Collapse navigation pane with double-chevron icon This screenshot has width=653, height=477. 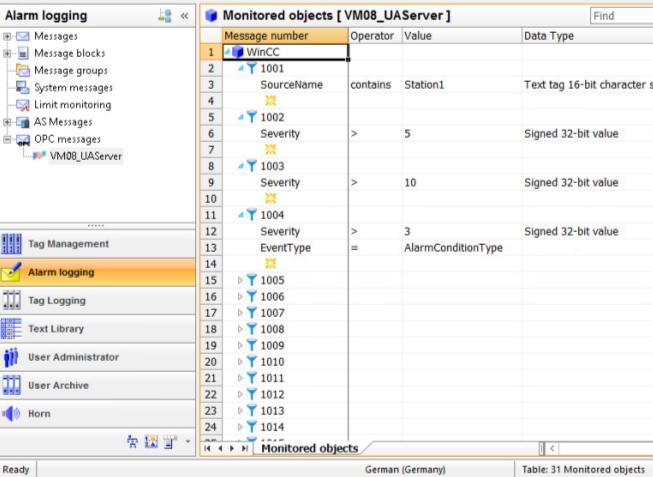click(184, 16)
